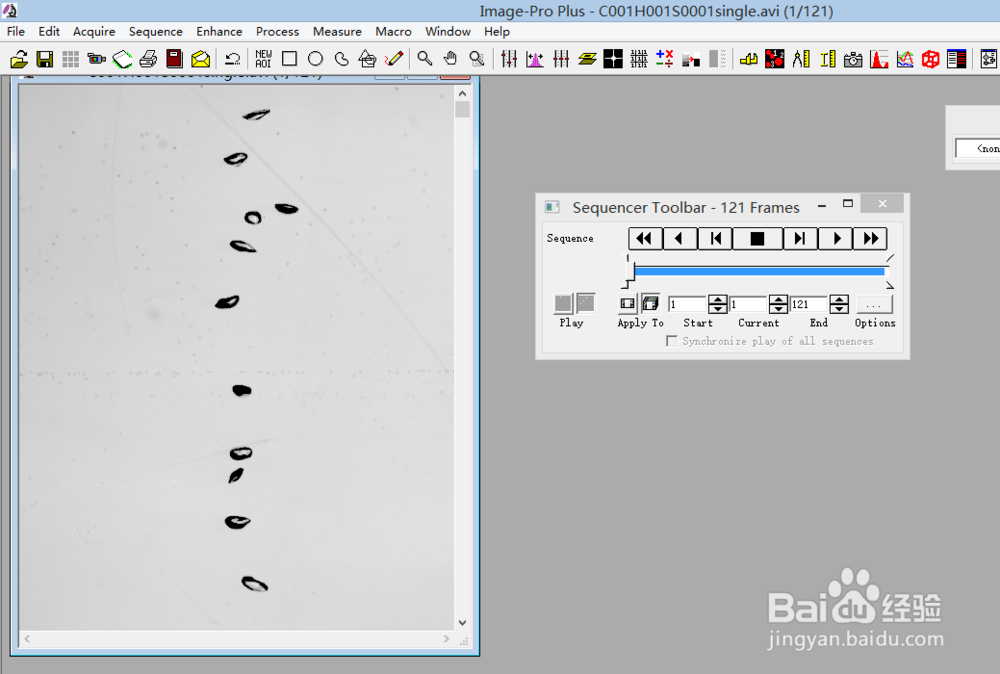
Task: Play the sequence in reverse
Action: [x=679, y=238]
